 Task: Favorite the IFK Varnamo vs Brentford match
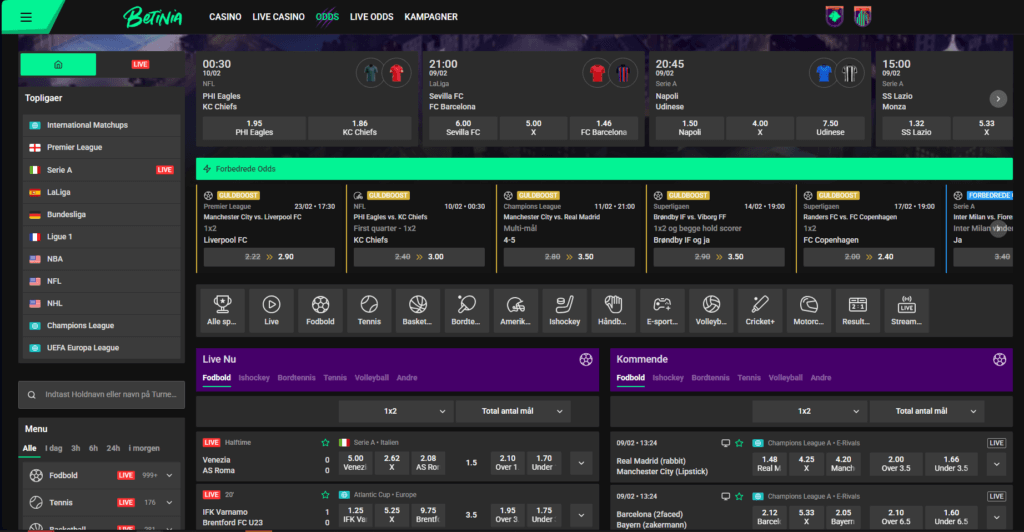pyautogui.click(x=325, y=495)
